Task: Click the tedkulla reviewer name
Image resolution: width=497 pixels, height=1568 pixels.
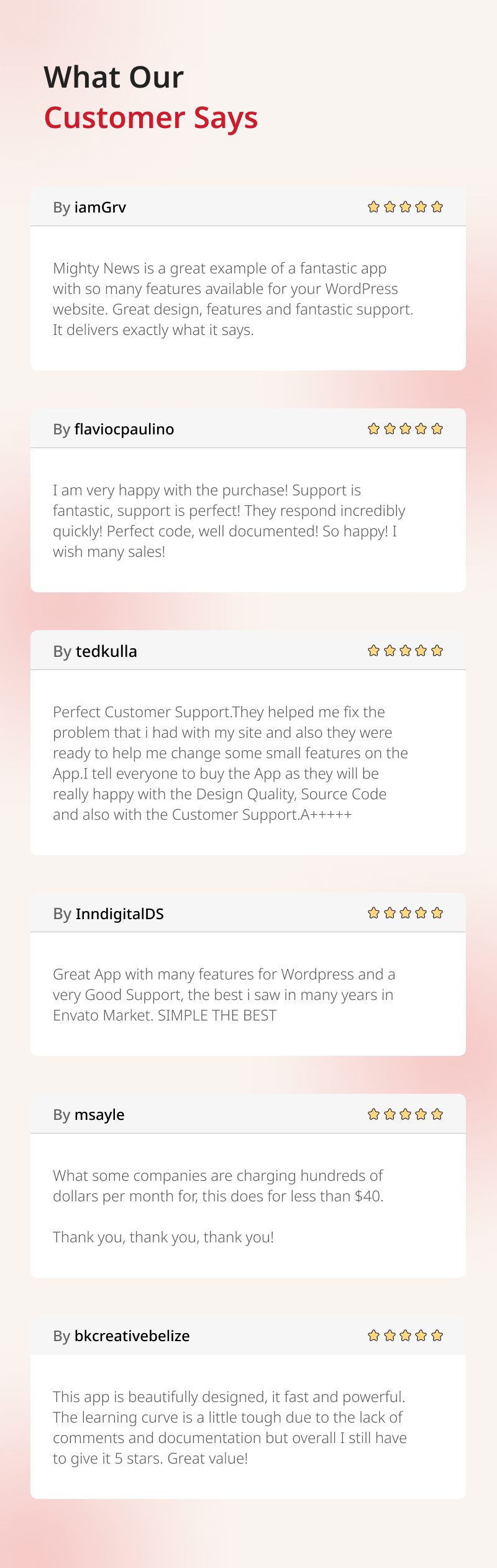Action: 106,651
